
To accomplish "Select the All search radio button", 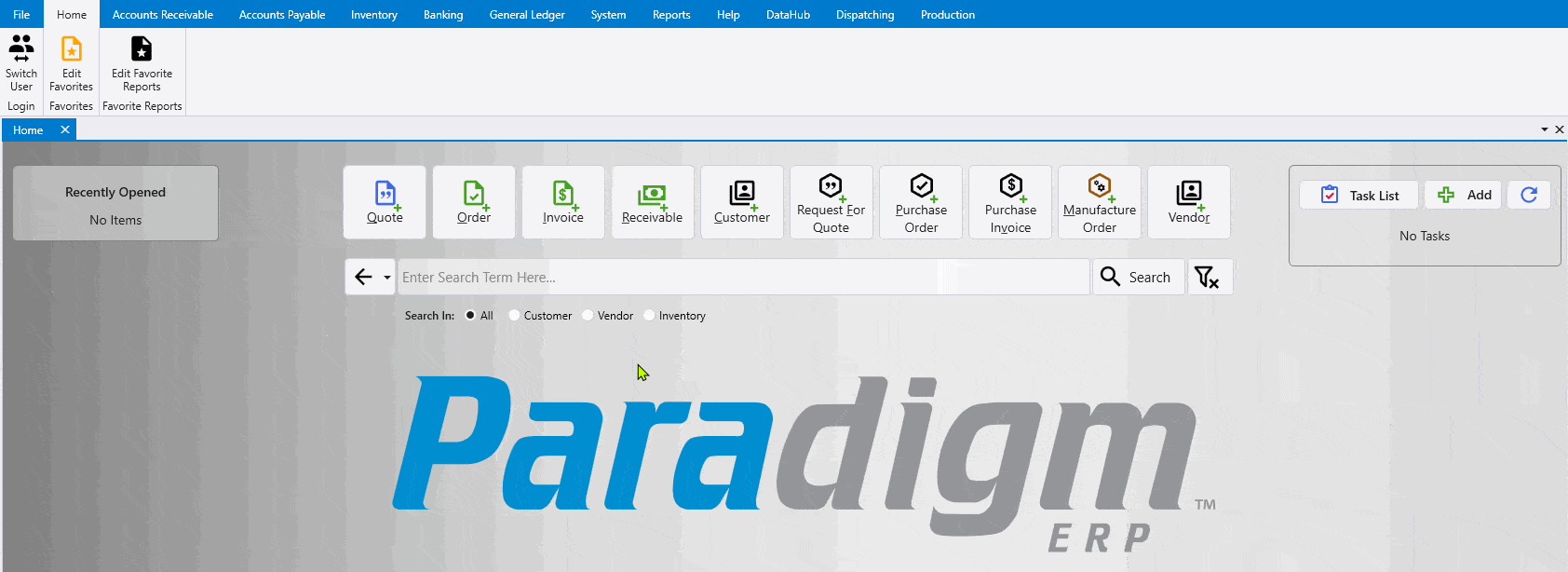I will point(470,315).
